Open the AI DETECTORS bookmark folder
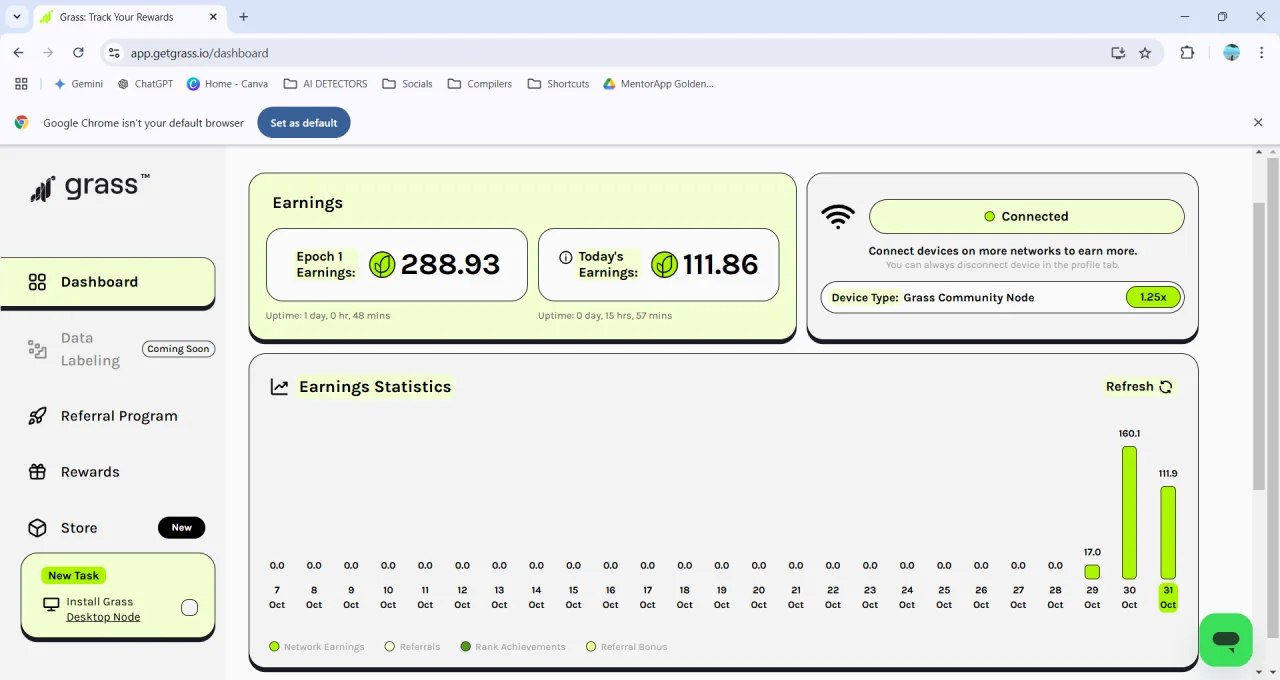 pyautogui.click(x=325, y=84)
